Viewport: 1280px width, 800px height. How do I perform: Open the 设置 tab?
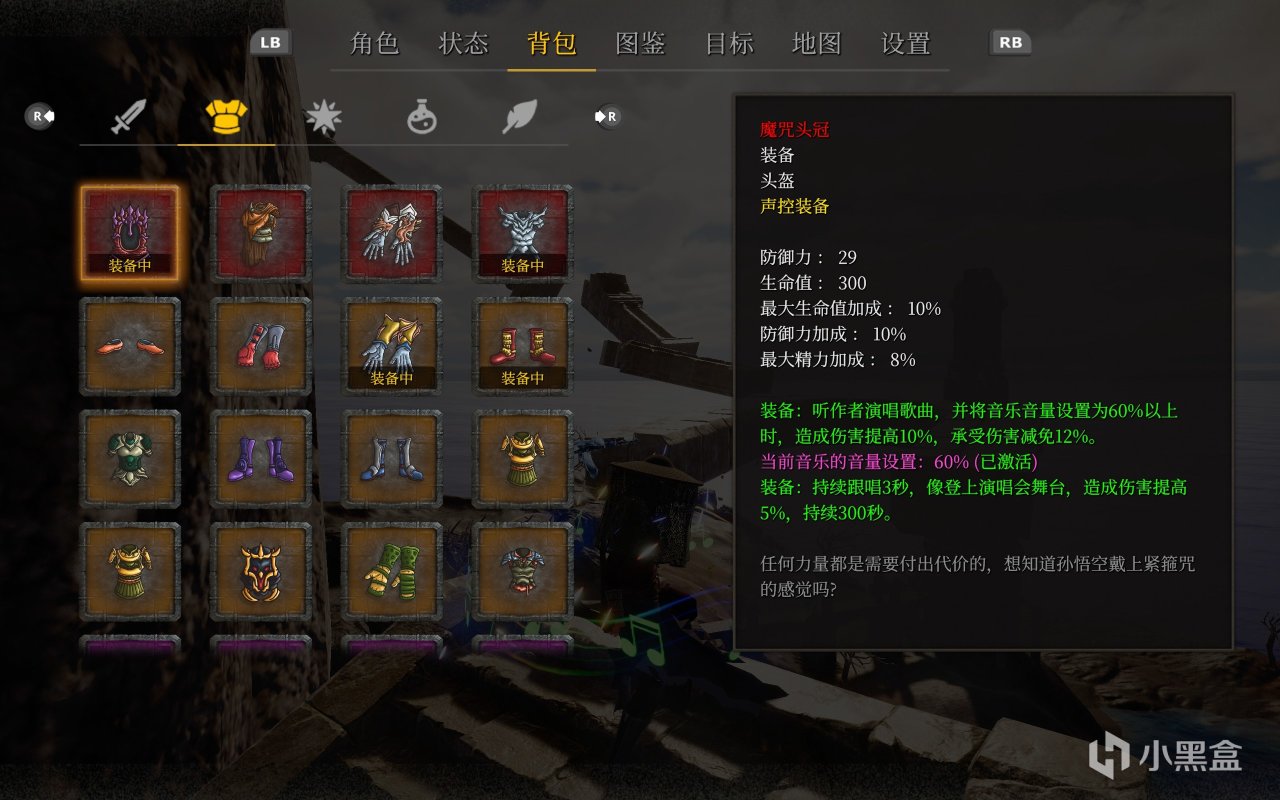[906, 43]
